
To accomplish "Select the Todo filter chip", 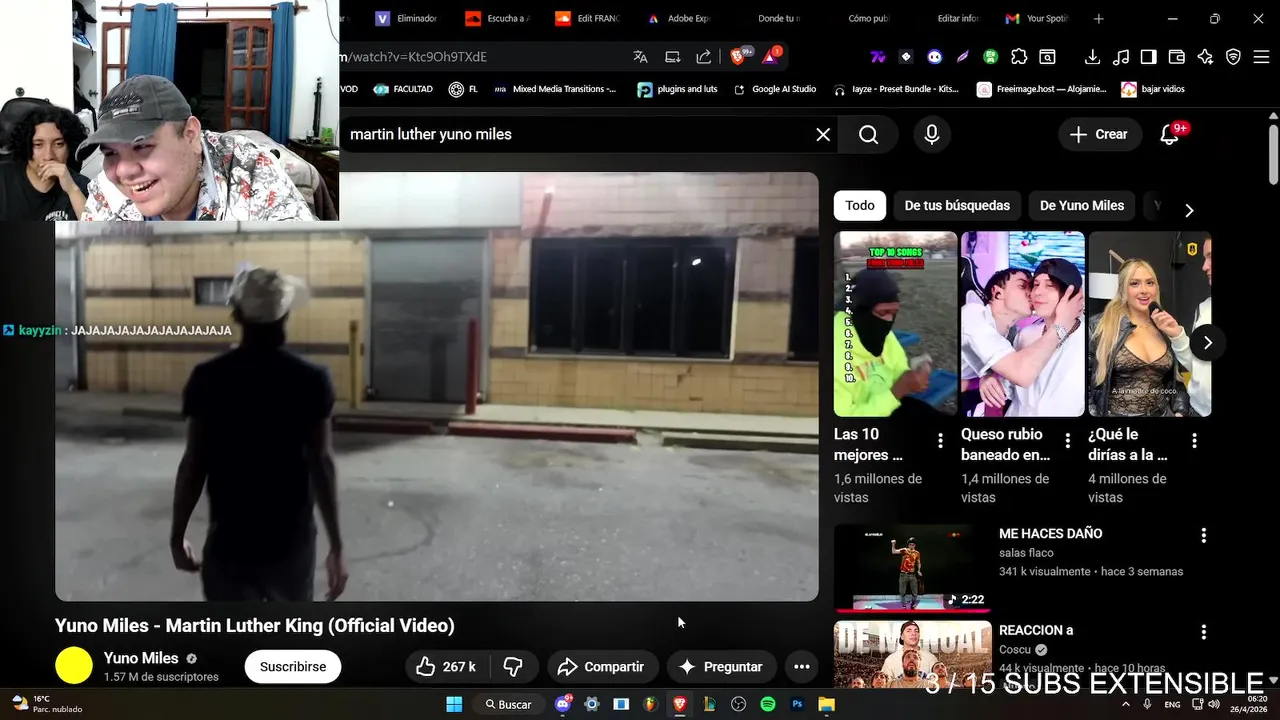I will (860, 205).
